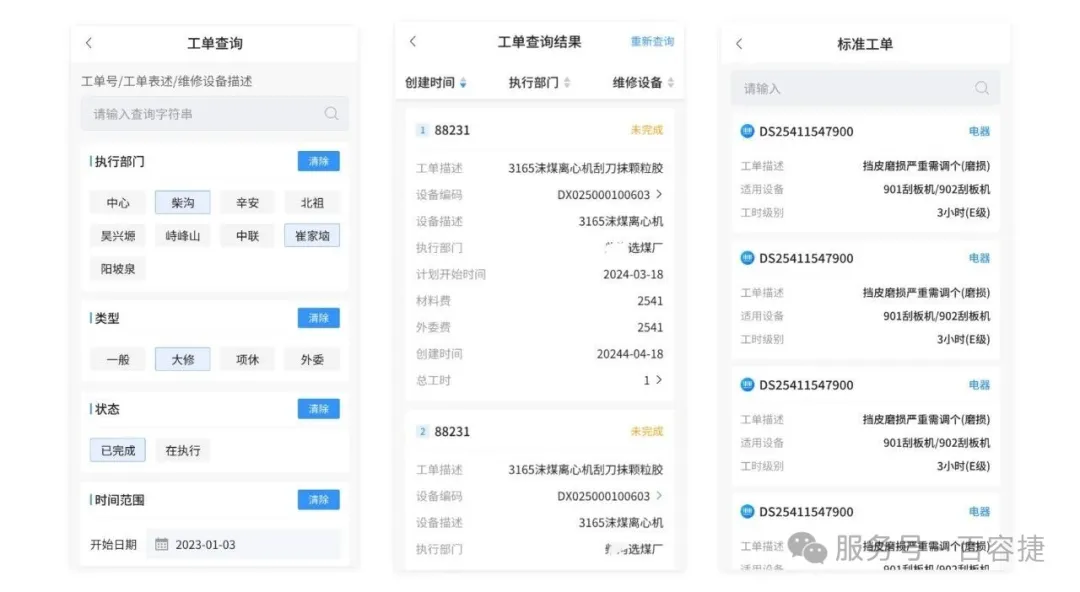Viewport: 1080px width, 592px height.
Task: Expand 设备编码 chevron in first work order
Action: pyautogui.click(x=659, y=195)
